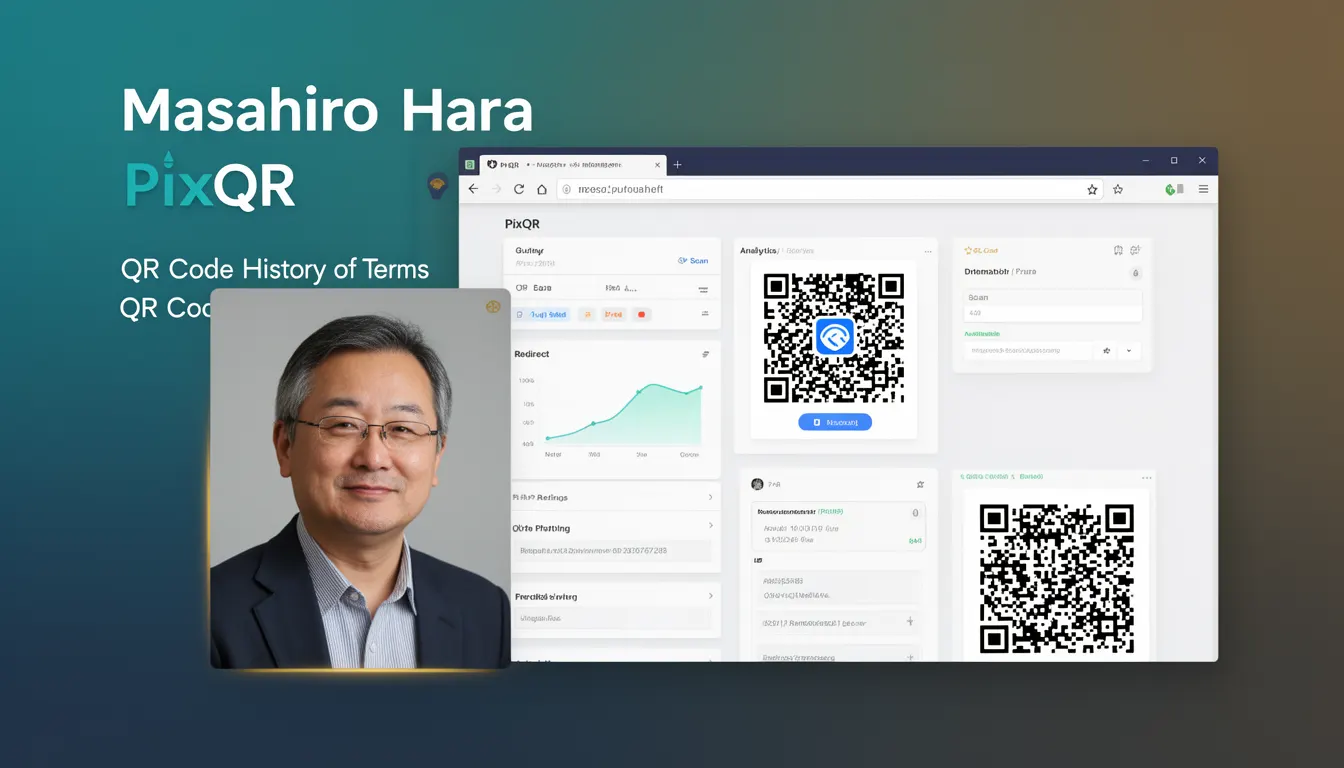
Task: Click star icon in lower middle card header
Action: pos(920,484)
